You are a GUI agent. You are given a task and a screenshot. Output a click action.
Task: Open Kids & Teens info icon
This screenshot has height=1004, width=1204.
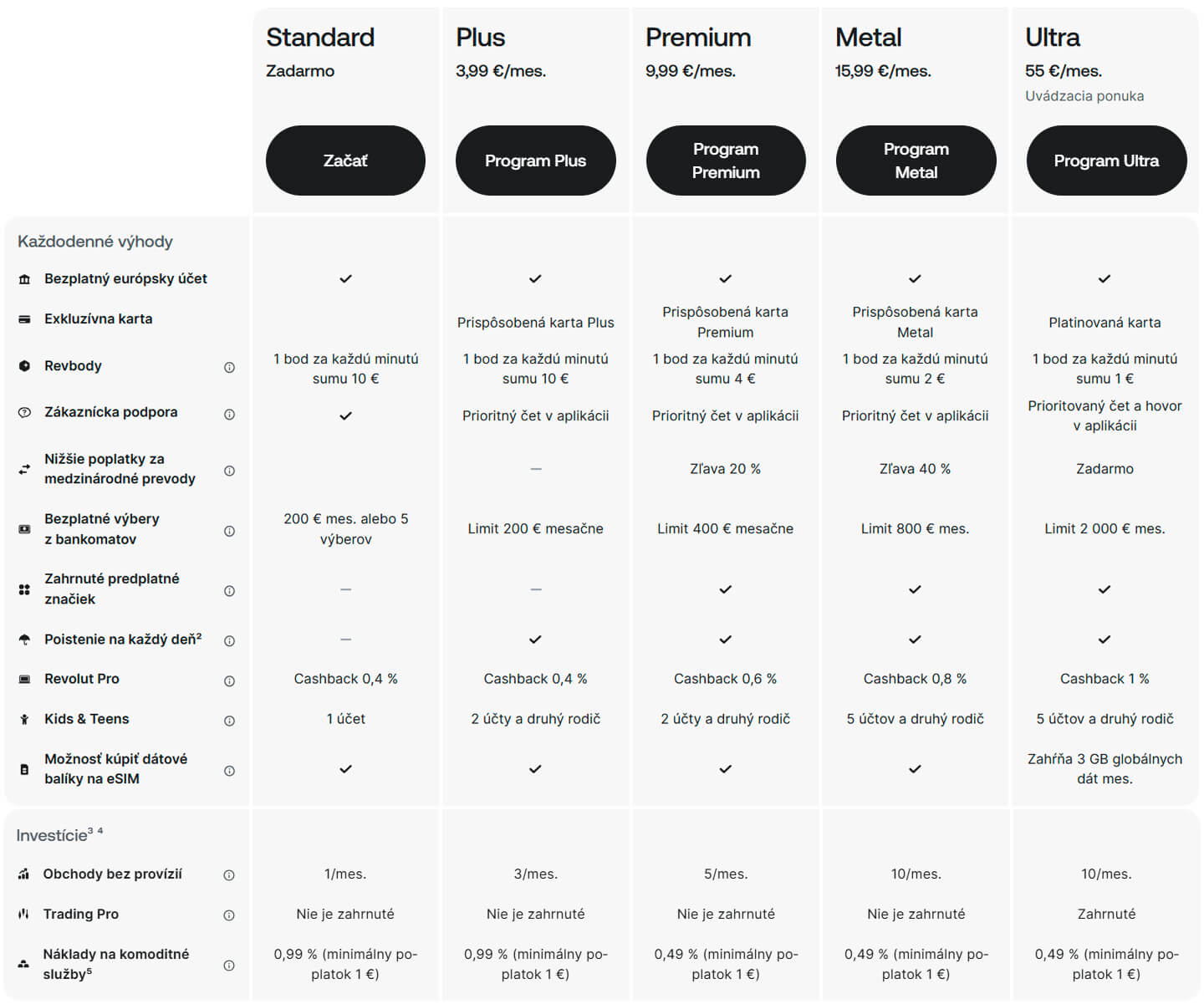[229, 721]
